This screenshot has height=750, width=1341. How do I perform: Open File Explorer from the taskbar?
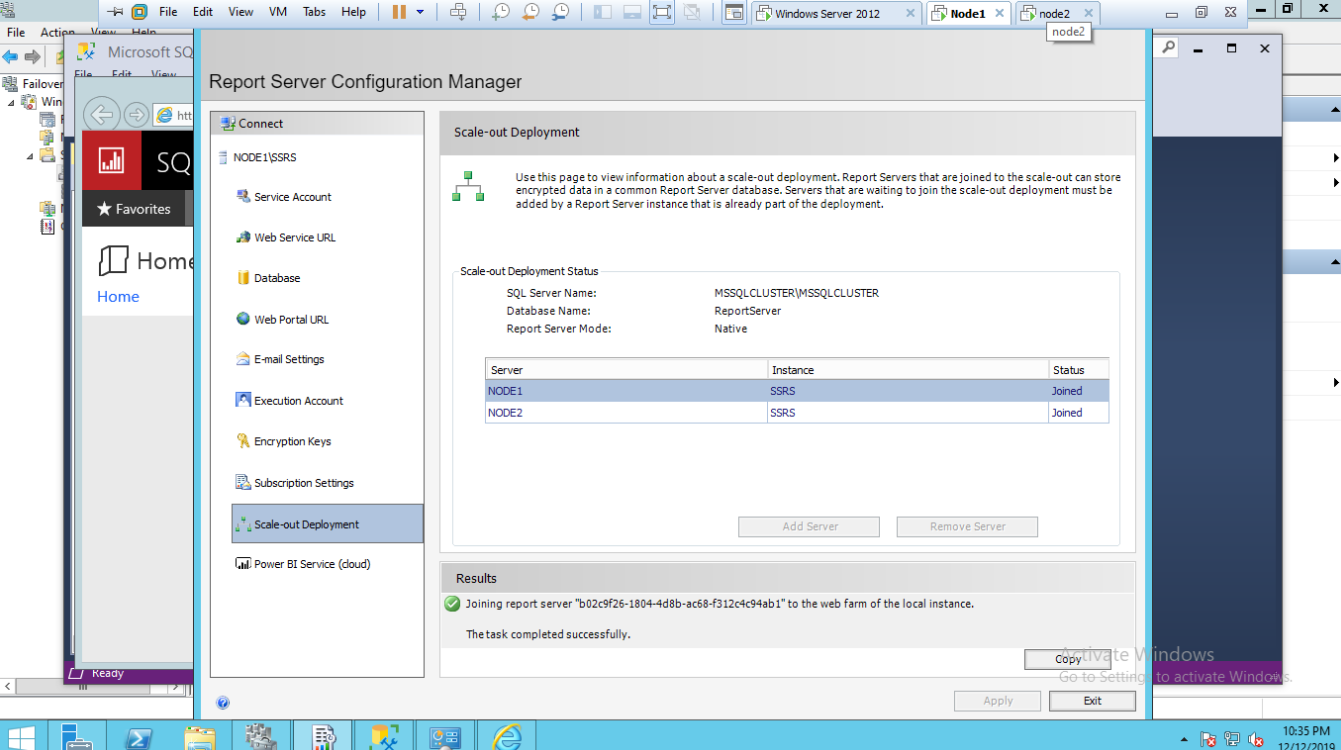[x=200, y=737]
